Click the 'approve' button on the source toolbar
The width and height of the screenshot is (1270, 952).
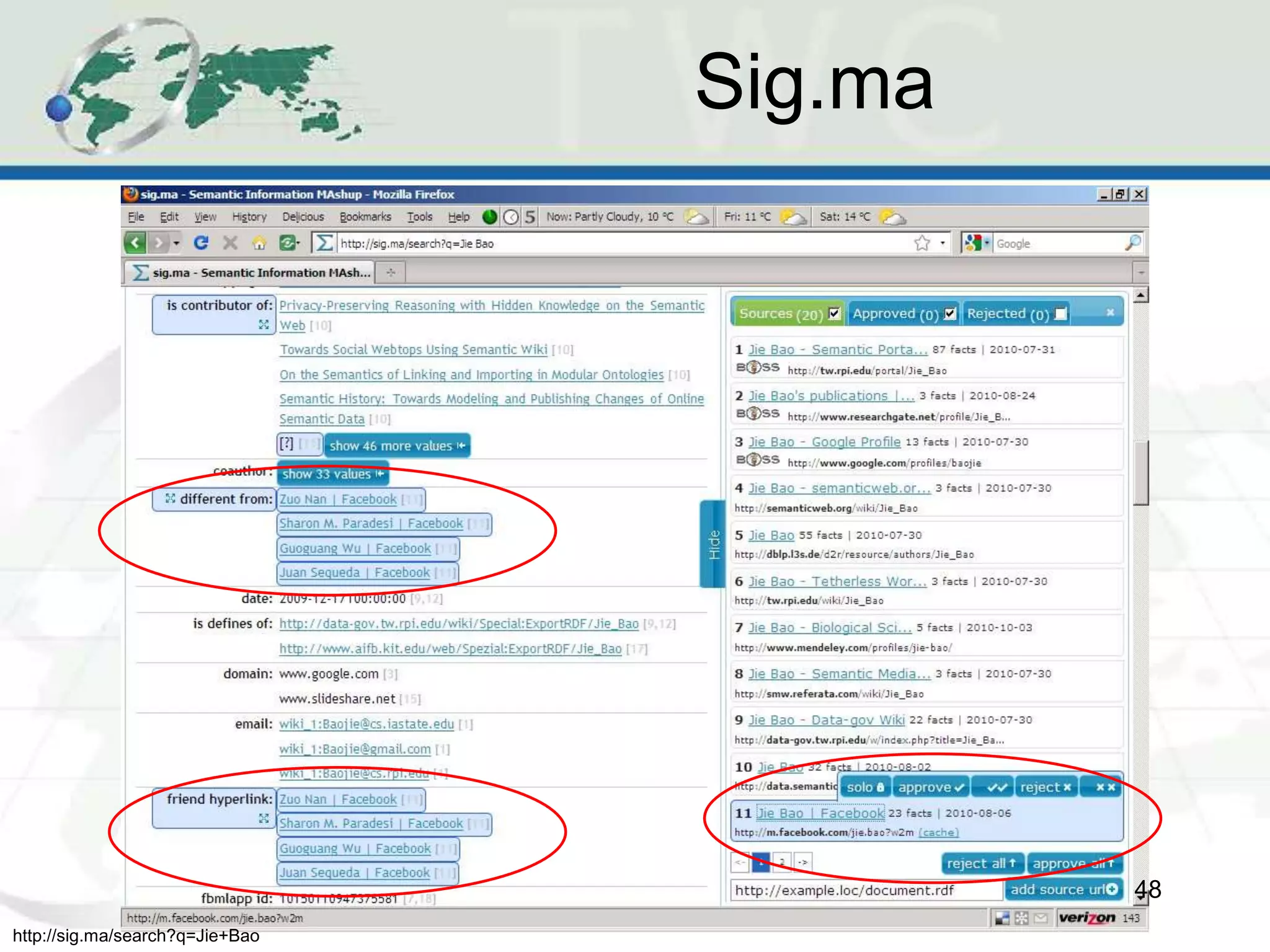click(x=931, y=787)
